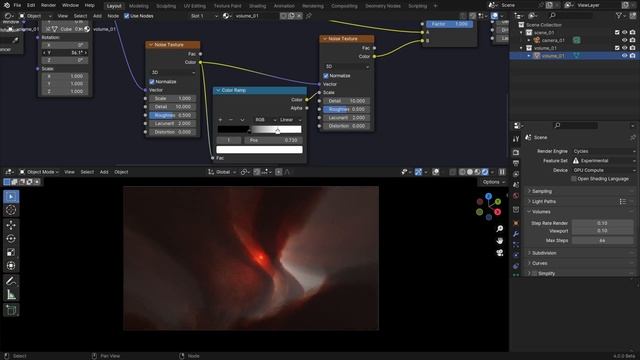The image size is (640, 360).
Task: Open the Render menu in top bar
Action: coord(48,5)
